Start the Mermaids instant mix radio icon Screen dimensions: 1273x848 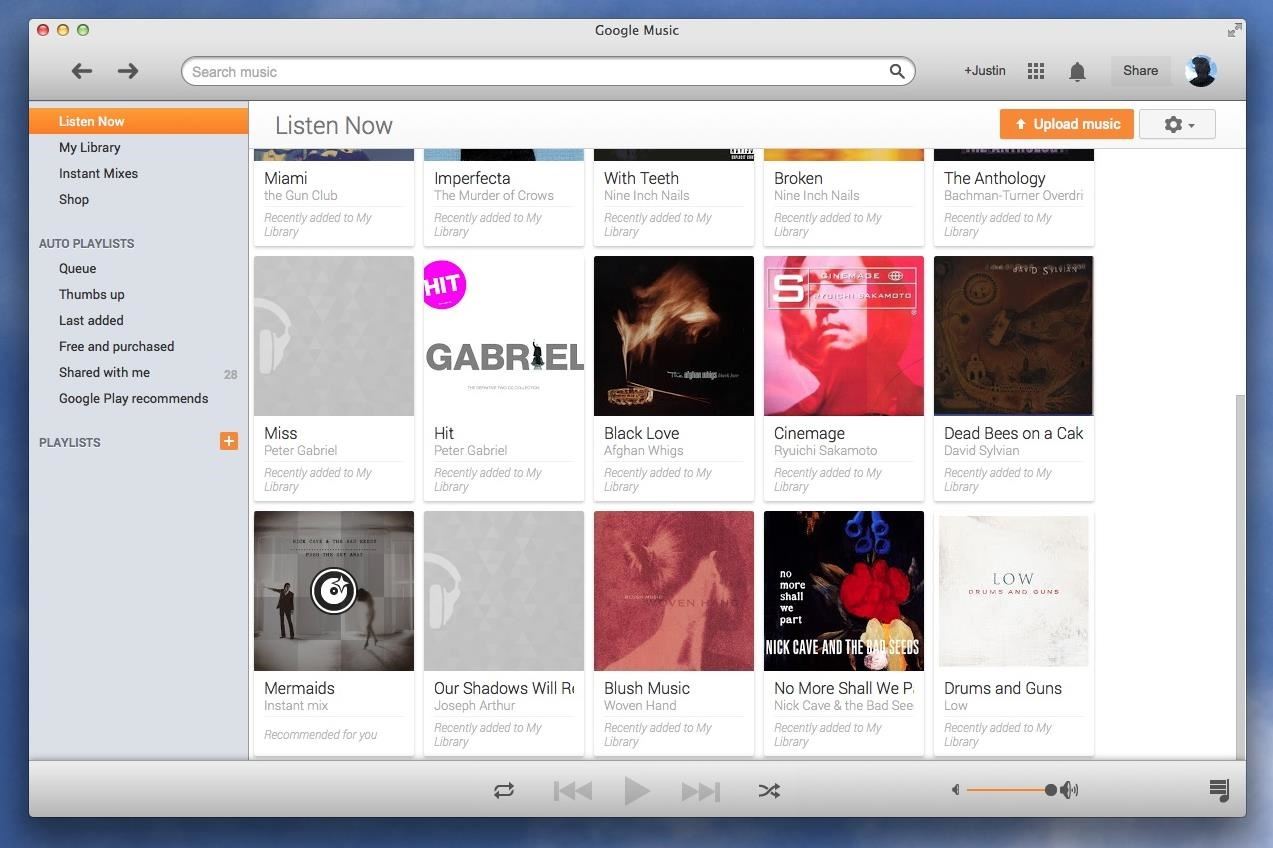tap(334, 591)
